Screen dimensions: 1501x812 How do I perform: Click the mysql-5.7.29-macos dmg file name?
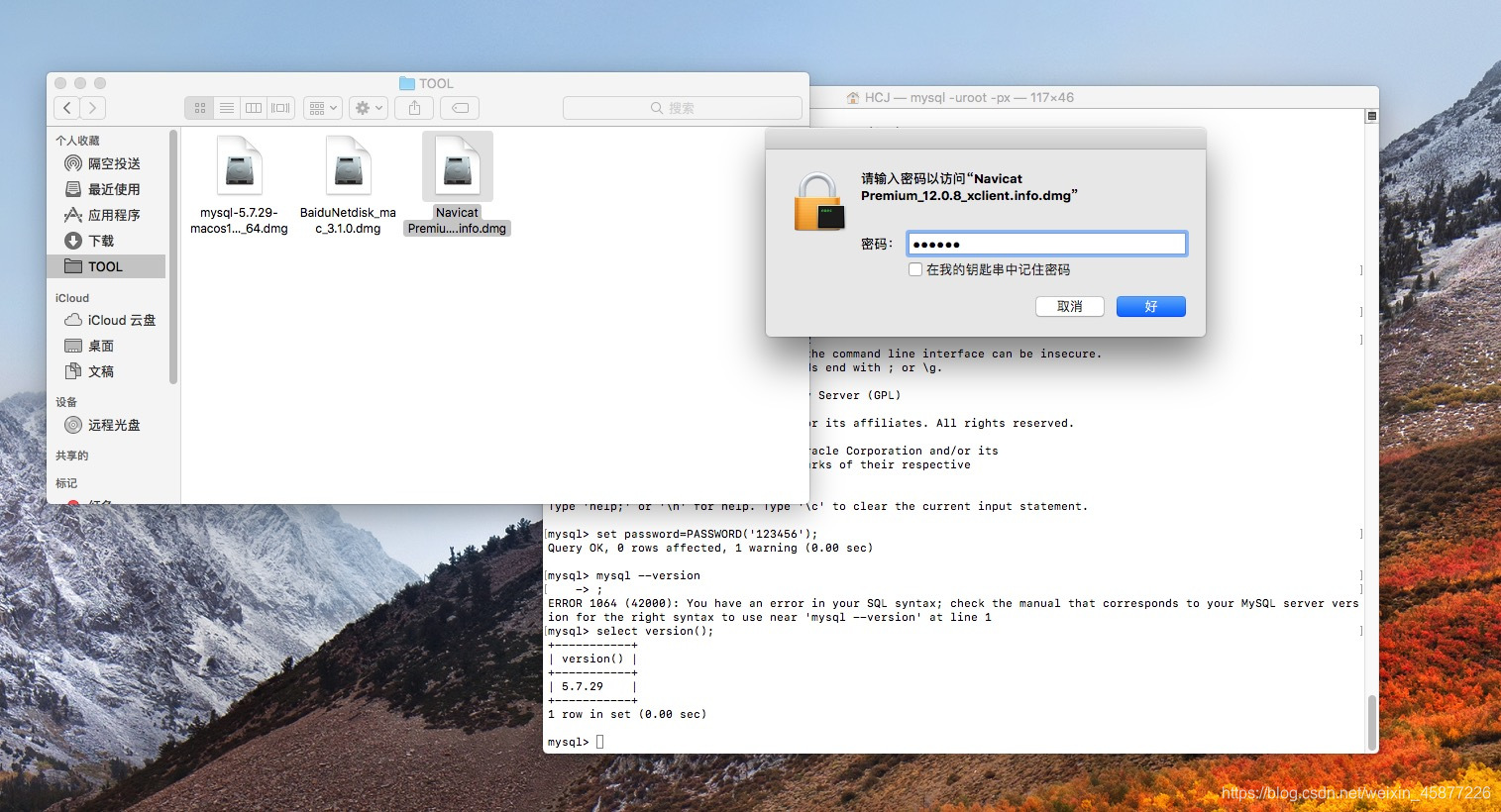pos(239,221)
